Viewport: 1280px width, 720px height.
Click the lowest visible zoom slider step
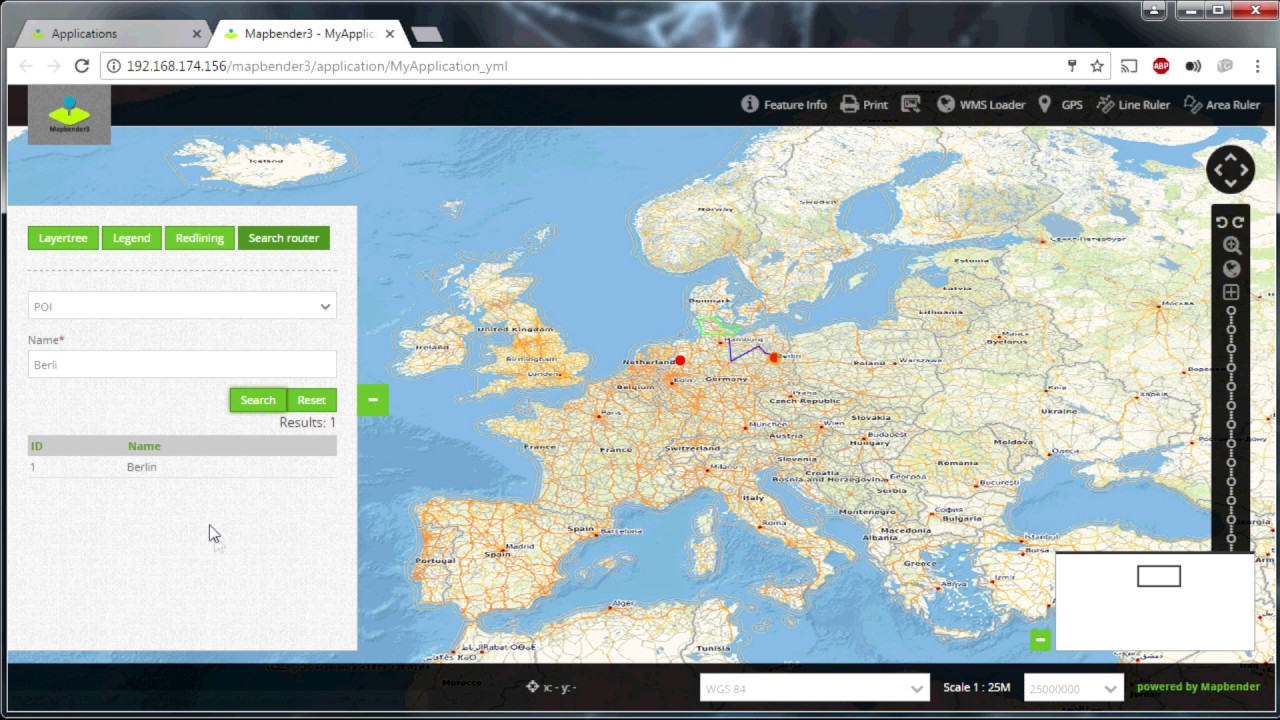pyautogui.click(x=1231, y=539)
